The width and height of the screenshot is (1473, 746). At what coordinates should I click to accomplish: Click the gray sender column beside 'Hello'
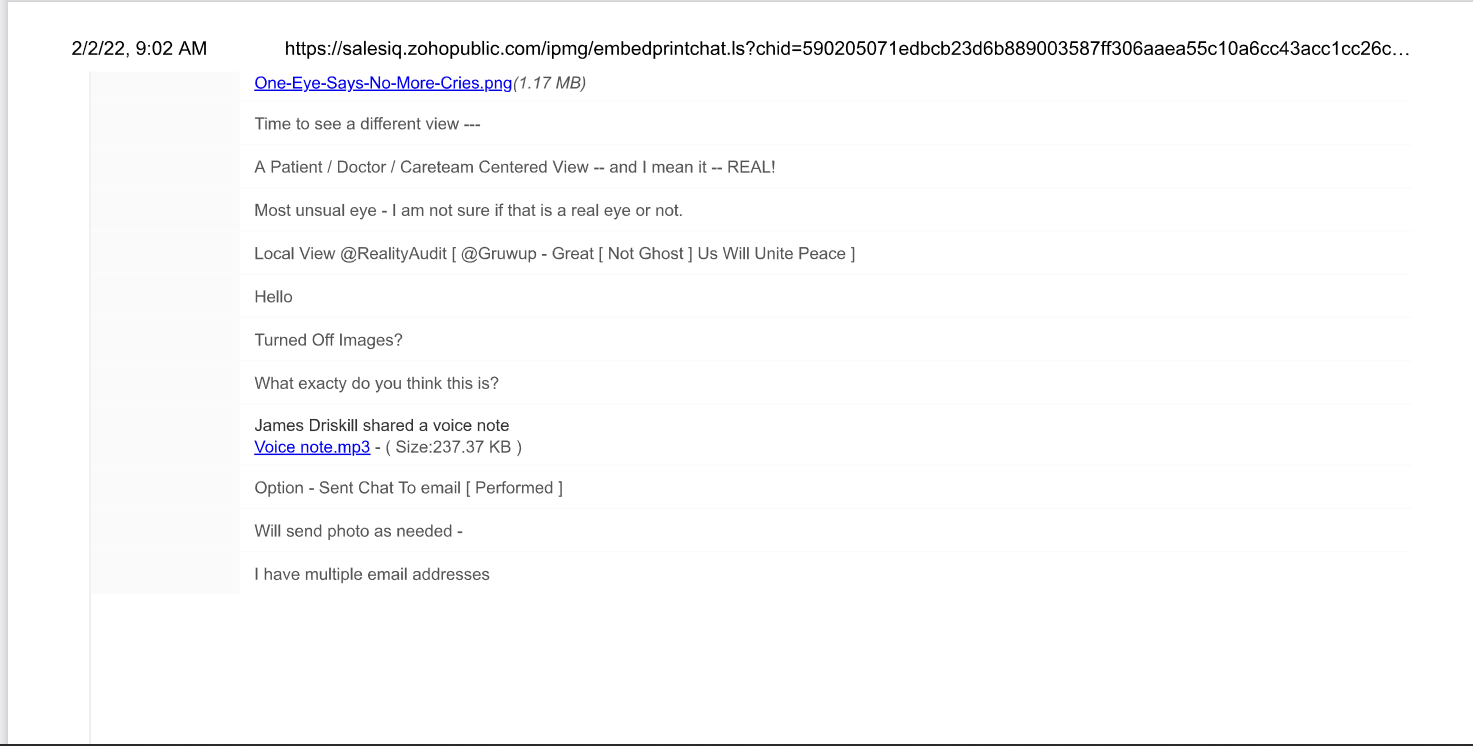(x=165, y=297)
